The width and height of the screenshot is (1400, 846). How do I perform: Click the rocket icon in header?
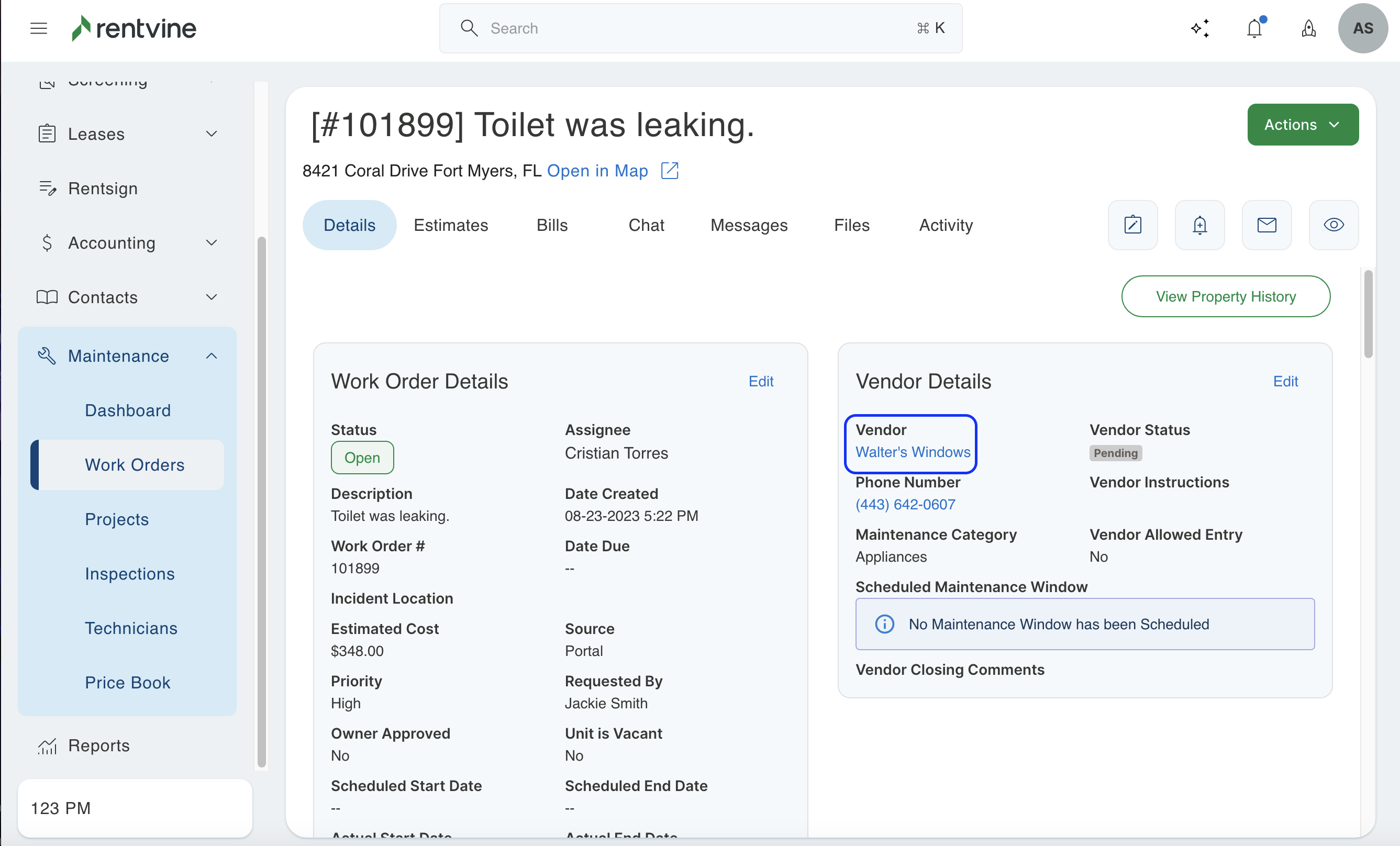[1308, 28]
